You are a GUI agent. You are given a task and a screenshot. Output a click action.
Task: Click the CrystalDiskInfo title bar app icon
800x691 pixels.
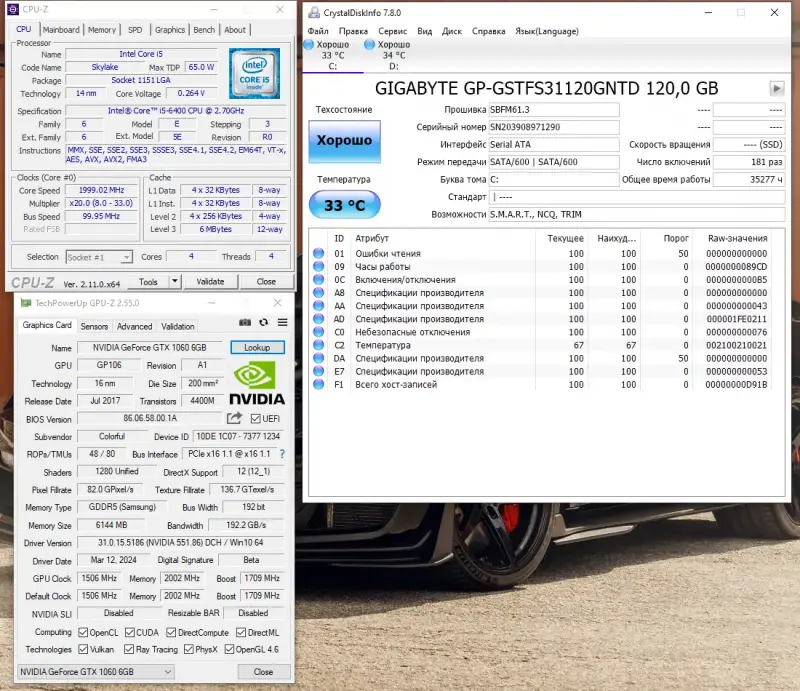[314, 13]
